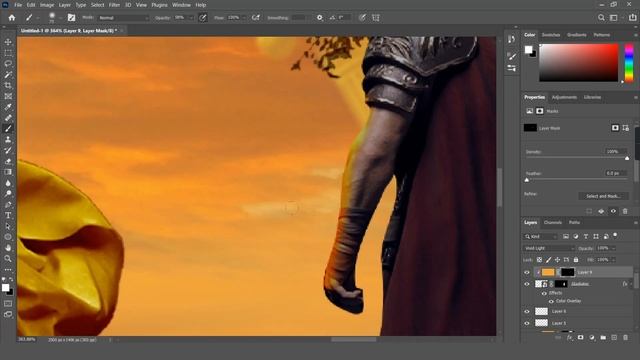Create new adjustment layer button
This screenshot has height=360, width=640.
point(592,338)
